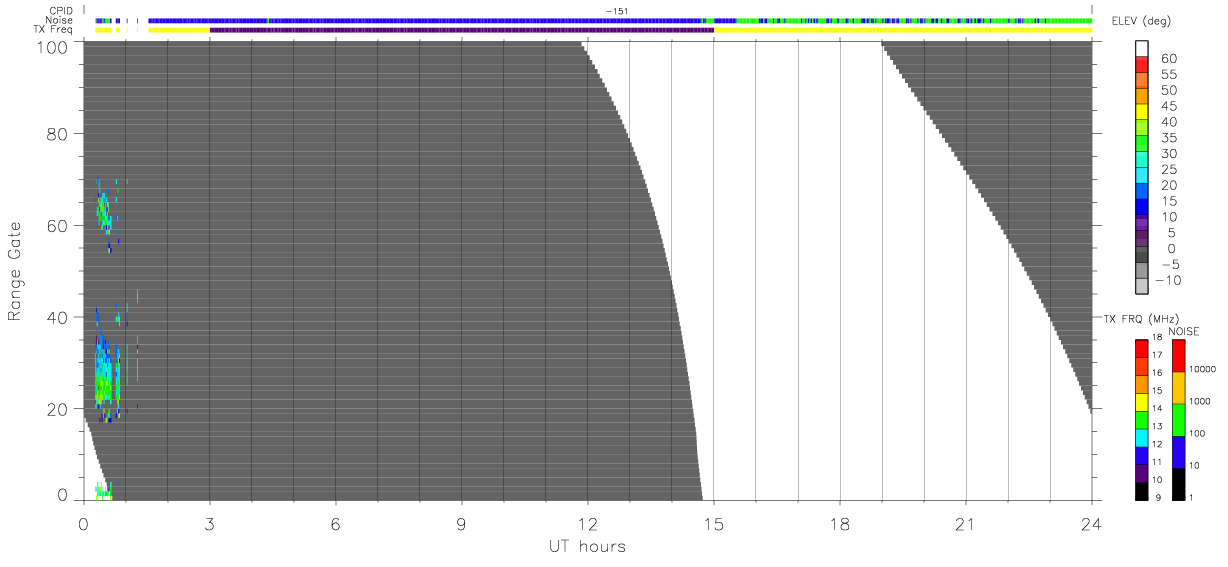Click the small echo cluster near range gate 0
Screen dimensions: 1228x567
pos(102,490)
